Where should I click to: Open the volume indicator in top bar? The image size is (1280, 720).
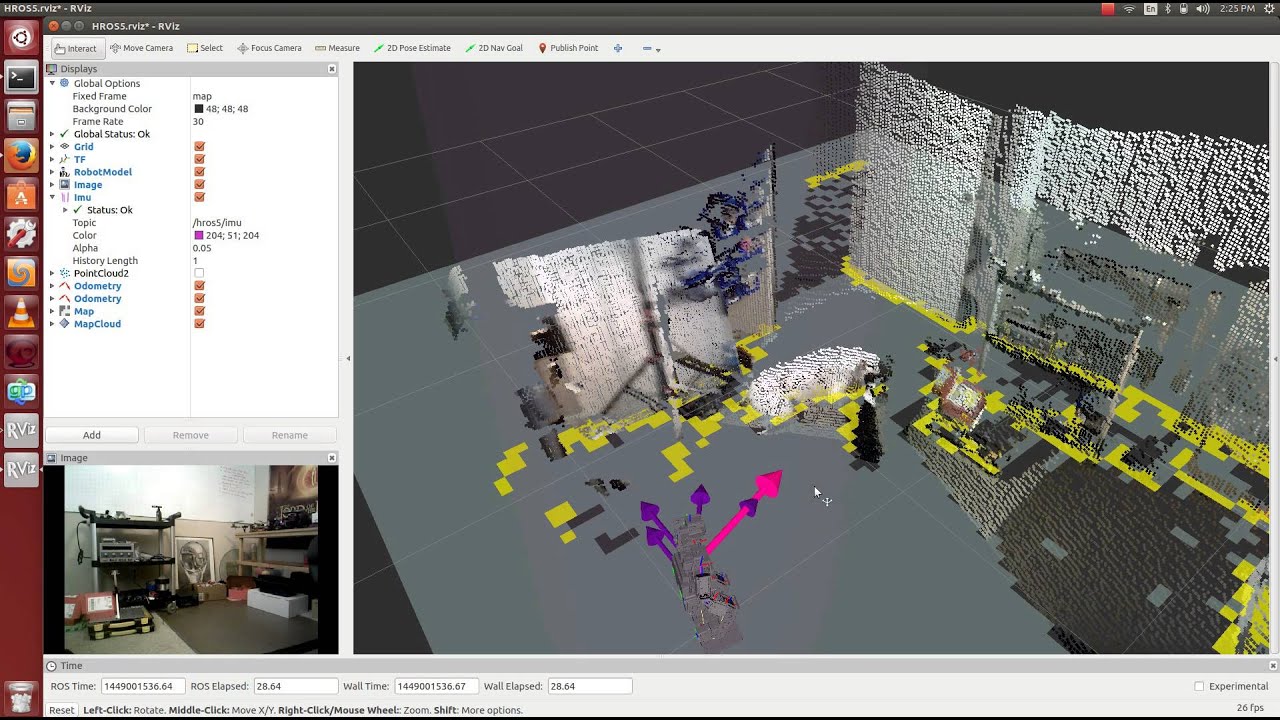[1202, 8]
